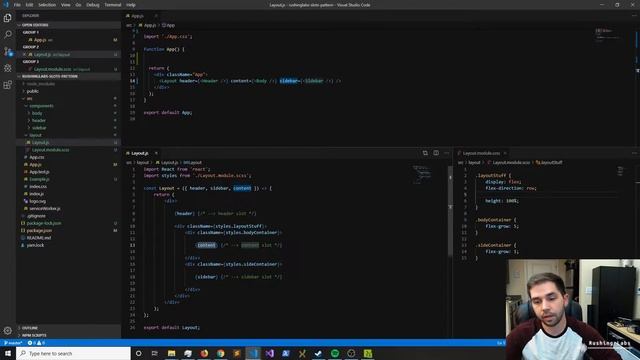Open Firefox from the taskbar
640x360 pixels.
pos(204,353)
